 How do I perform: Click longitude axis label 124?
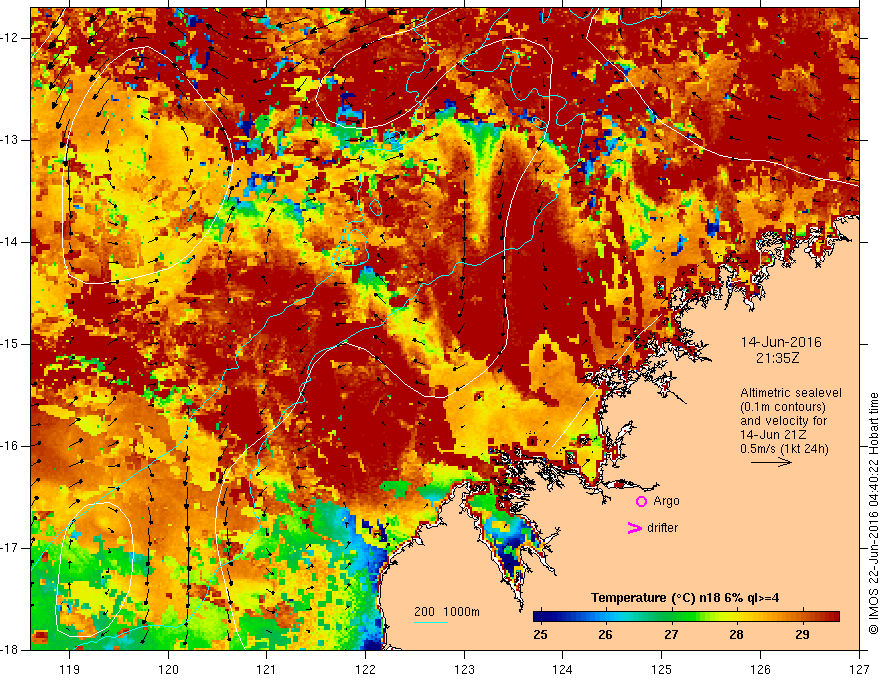562,669
